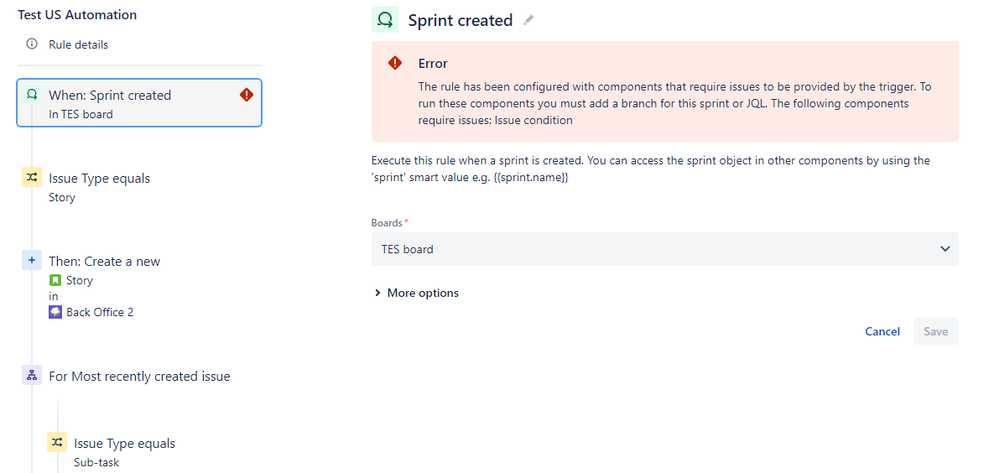Open Rule details in the left panel
Image resolution: width=999 pixels, height=473 pixels.
78,45
